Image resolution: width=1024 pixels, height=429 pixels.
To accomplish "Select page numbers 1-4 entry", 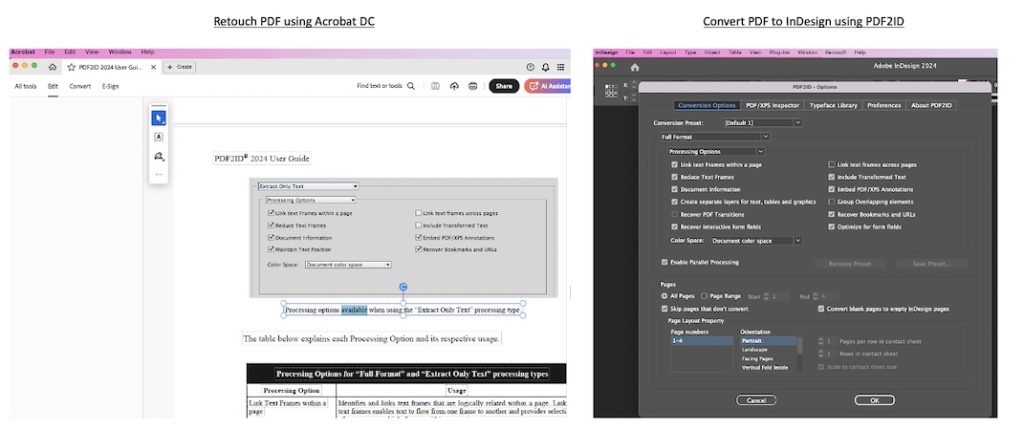I will click(x=702, y=341).
